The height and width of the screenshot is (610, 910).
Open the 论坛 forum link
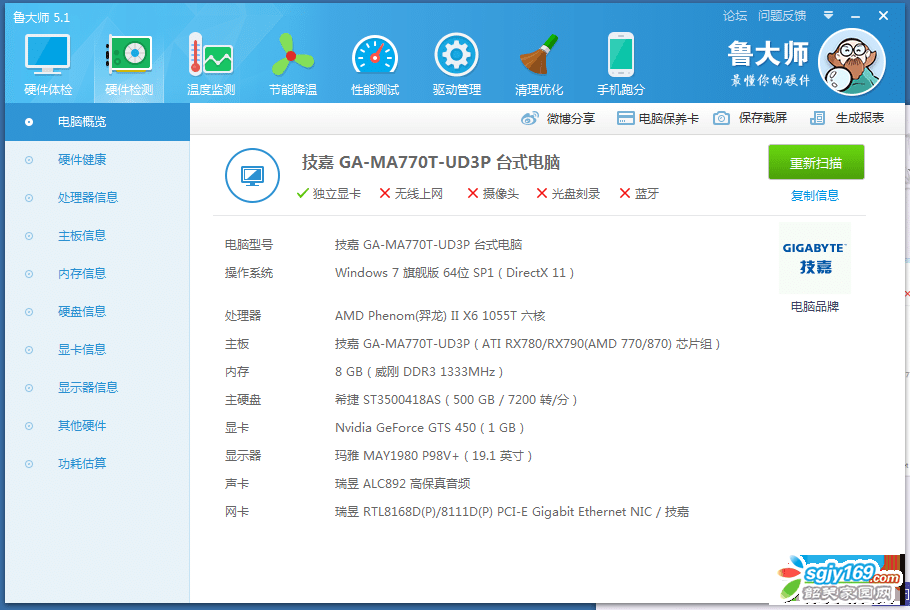pyautogui.click(x=735, y=16)
